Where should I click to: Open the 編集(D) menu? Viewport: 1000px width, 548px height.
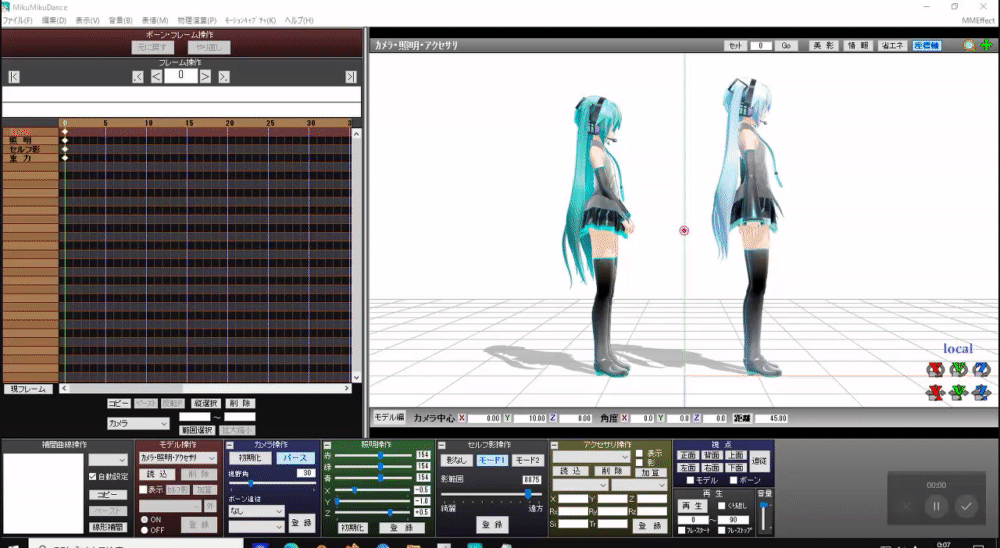tap(54, 20)
